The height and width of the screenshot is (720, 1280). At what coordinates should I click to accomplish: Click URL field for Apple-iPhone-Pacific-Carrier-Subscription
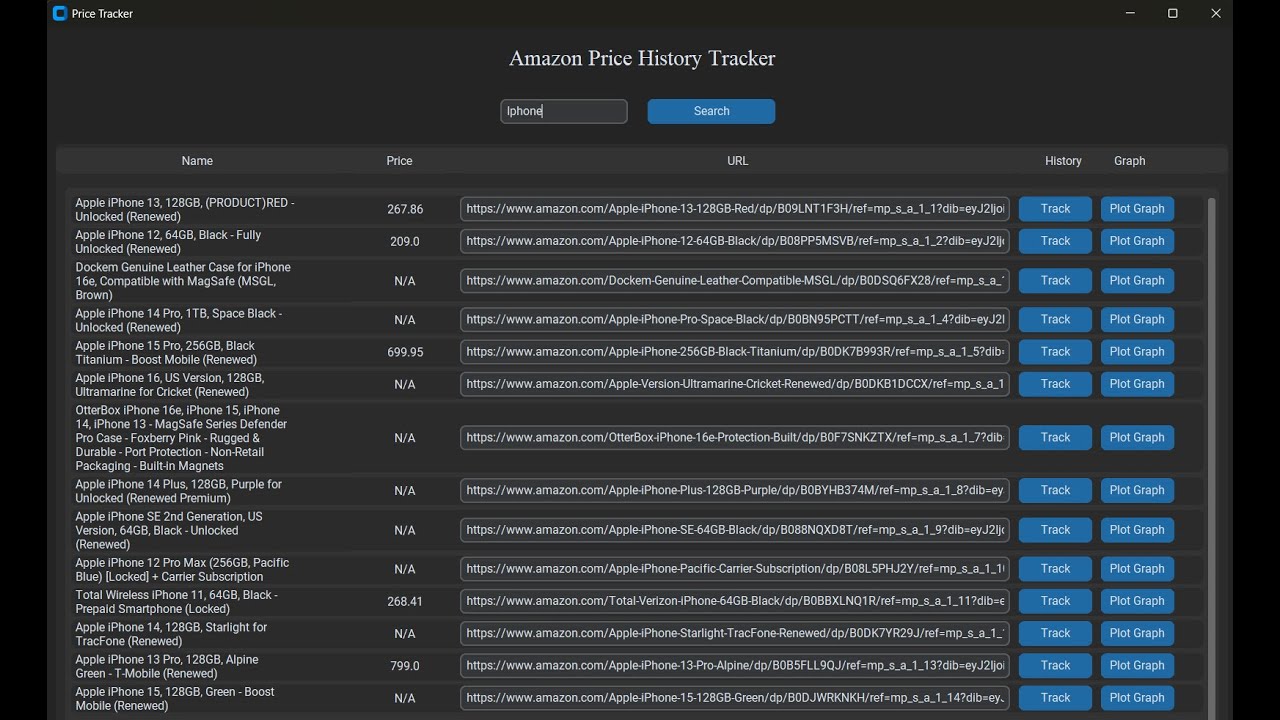point(734,569)
